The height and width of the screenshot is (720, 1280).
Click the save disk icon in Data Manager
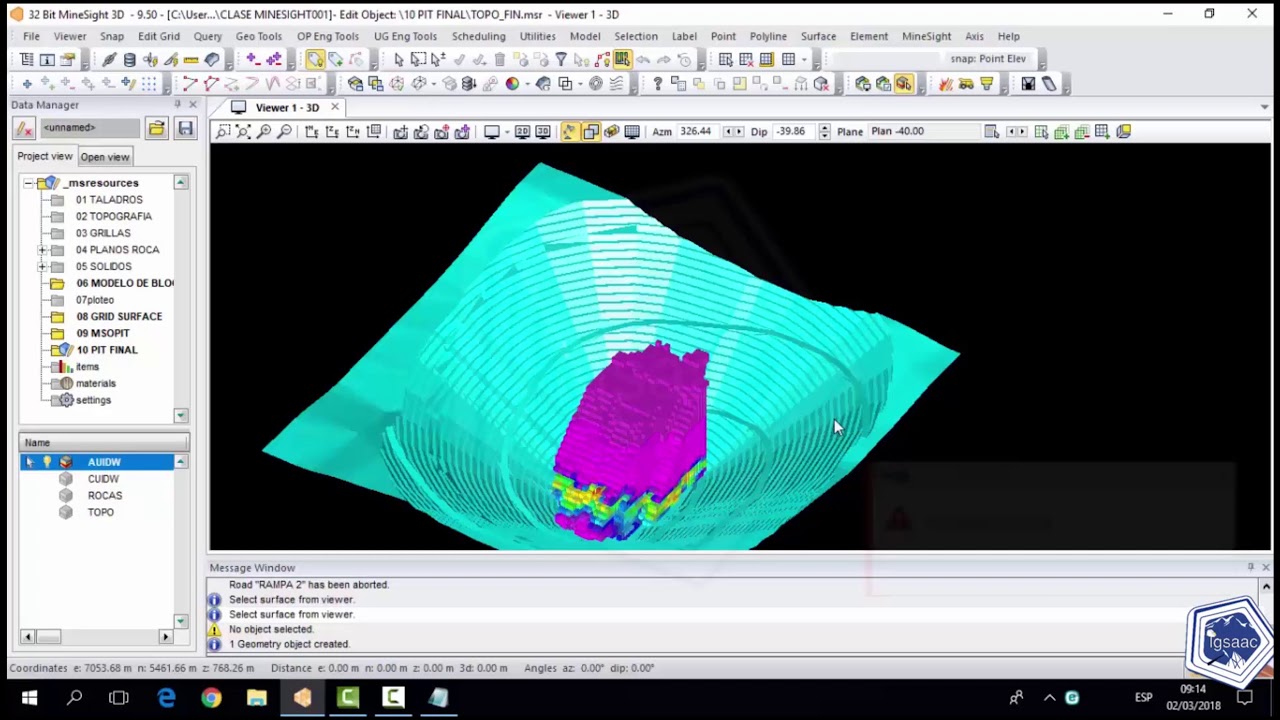tap(185, 128)
